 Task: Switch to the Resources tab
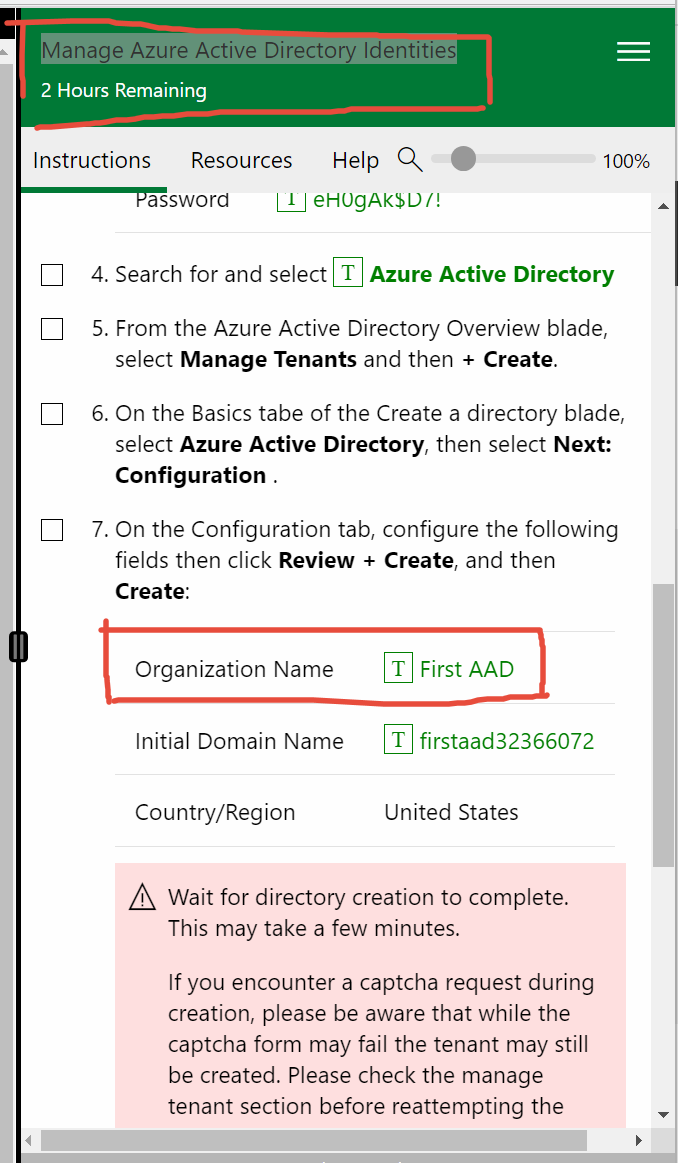[x=241, y=160]
